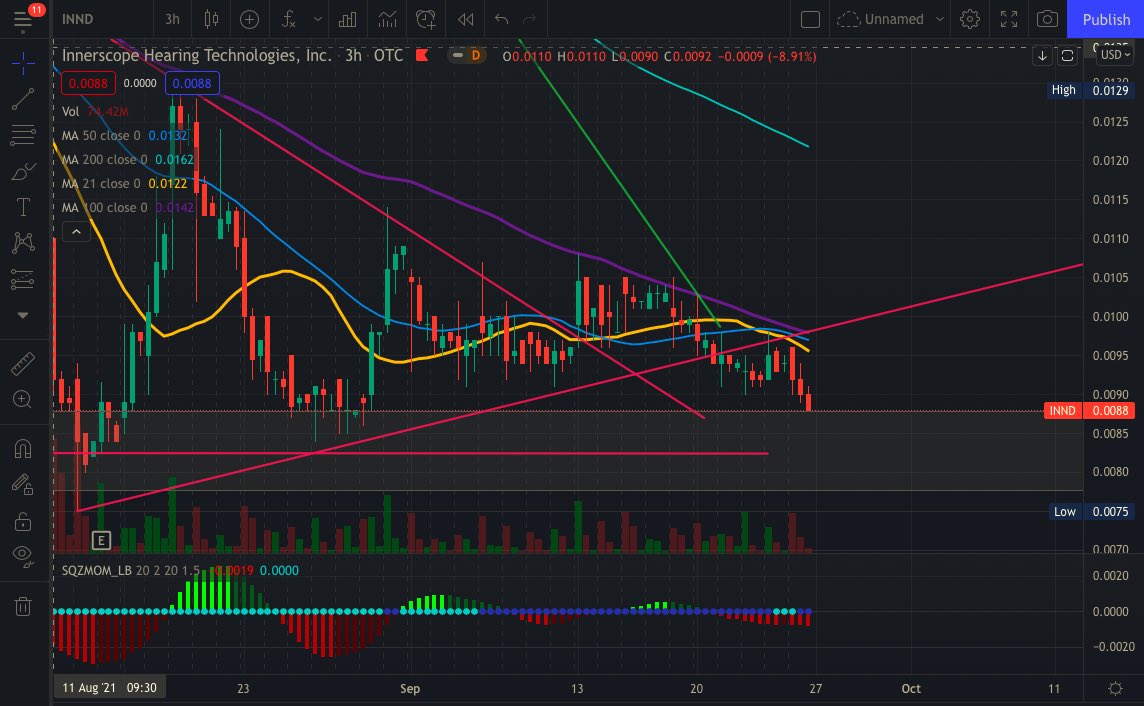Click the Publish button
Screen dimensions: 1144x706
pyautogui.click(x=1105, y=19)
